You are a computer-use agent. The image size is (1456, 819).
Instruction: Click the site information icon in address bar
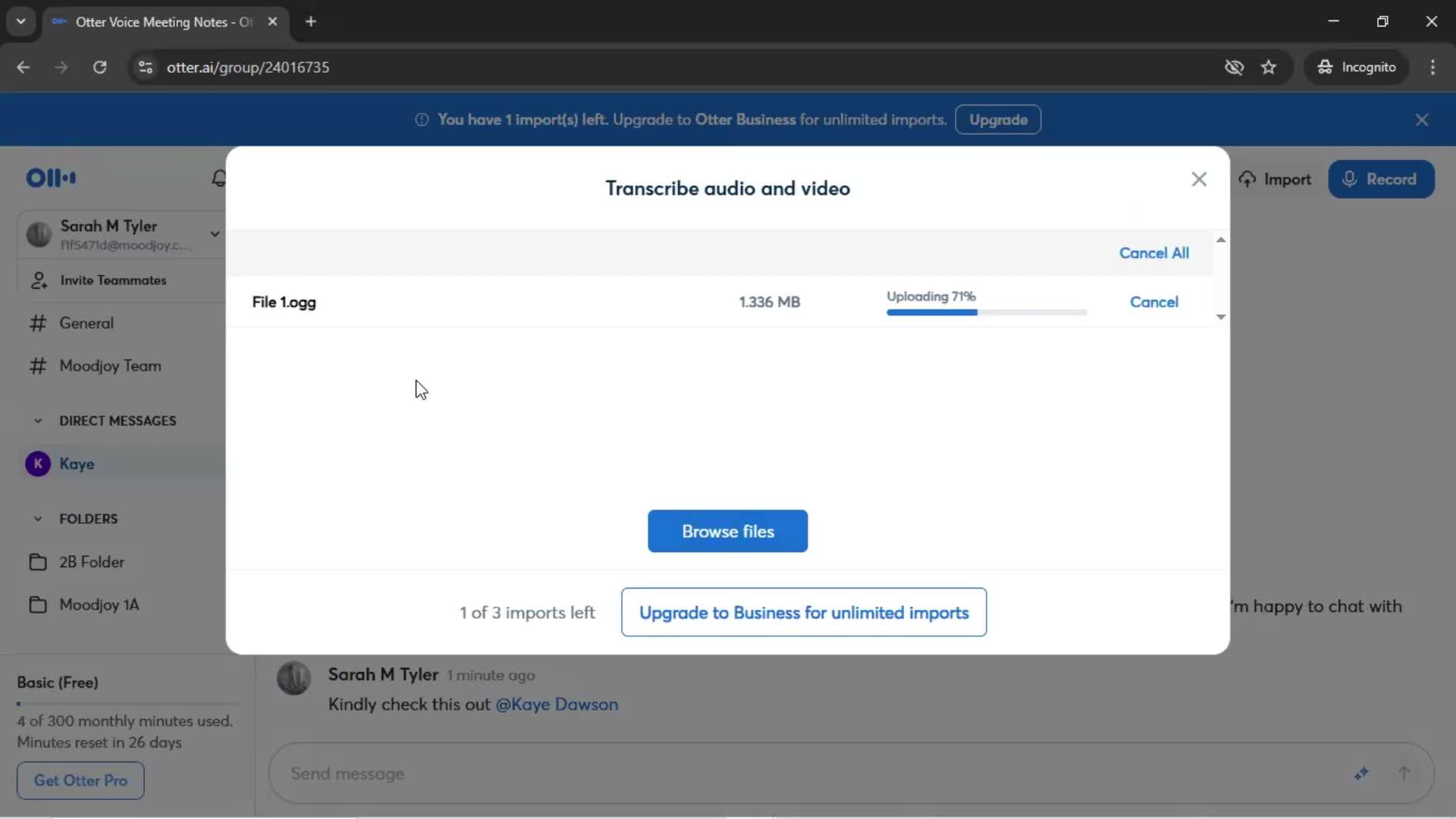click(146, 67)
